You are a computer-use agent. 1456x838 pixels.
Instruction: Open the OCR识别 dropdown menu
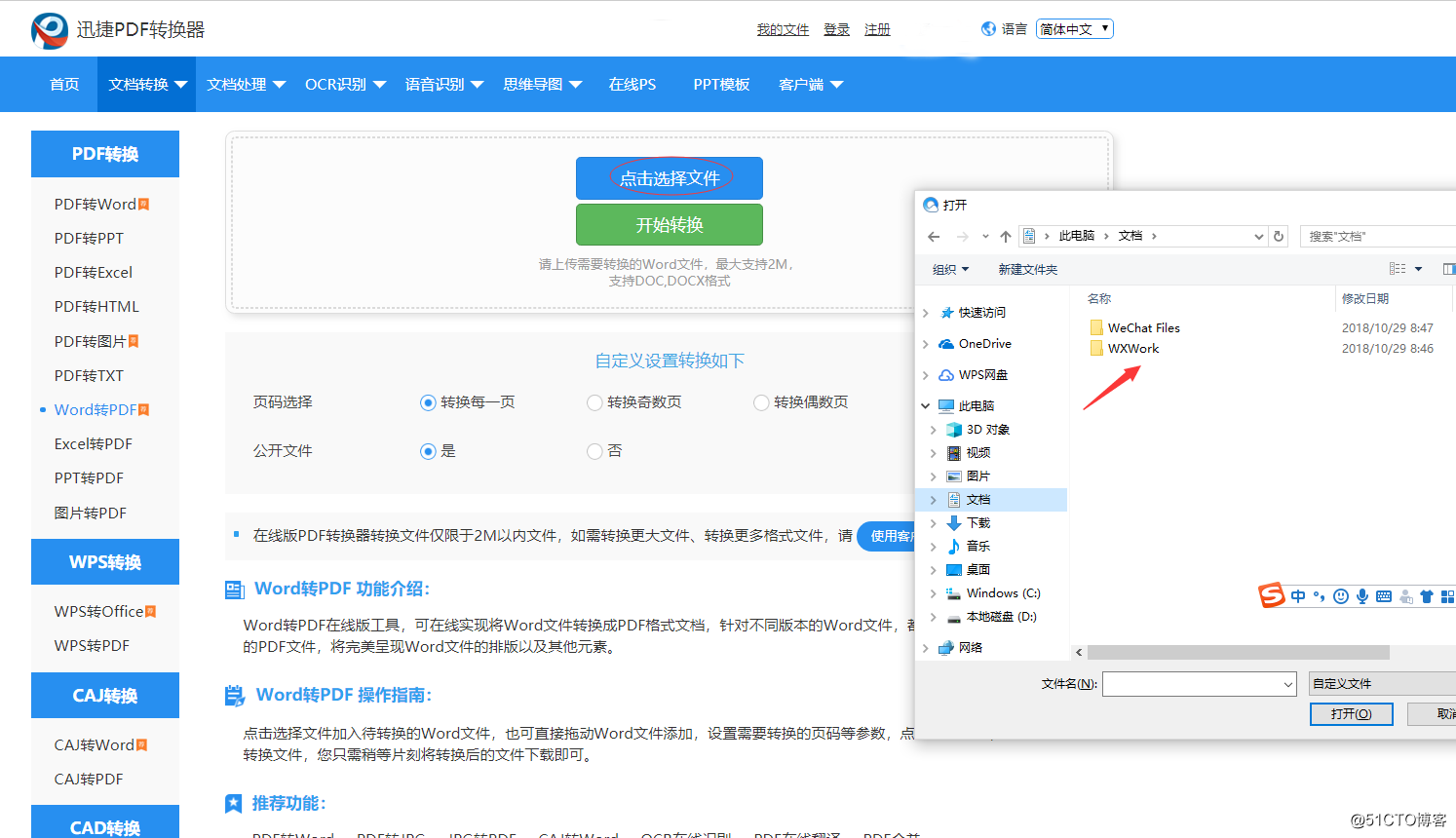[346, 85]
